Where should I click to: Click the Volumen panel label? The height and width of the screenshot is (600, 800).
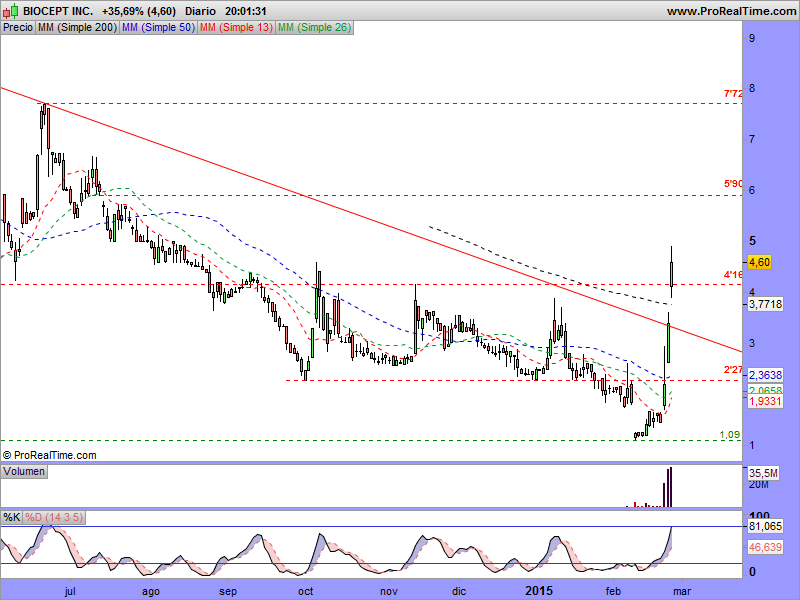(x=24, y=471)
